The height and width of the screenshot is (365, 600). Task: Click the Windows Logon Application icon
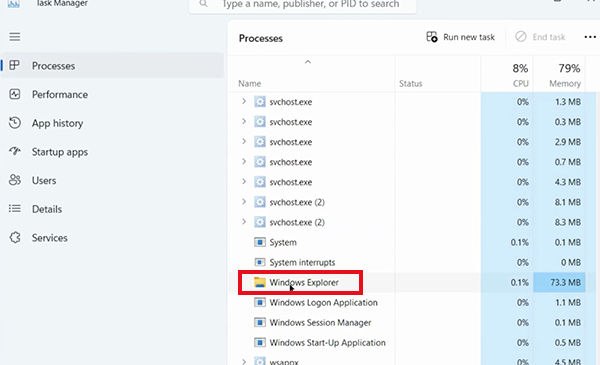click(260, 302)
